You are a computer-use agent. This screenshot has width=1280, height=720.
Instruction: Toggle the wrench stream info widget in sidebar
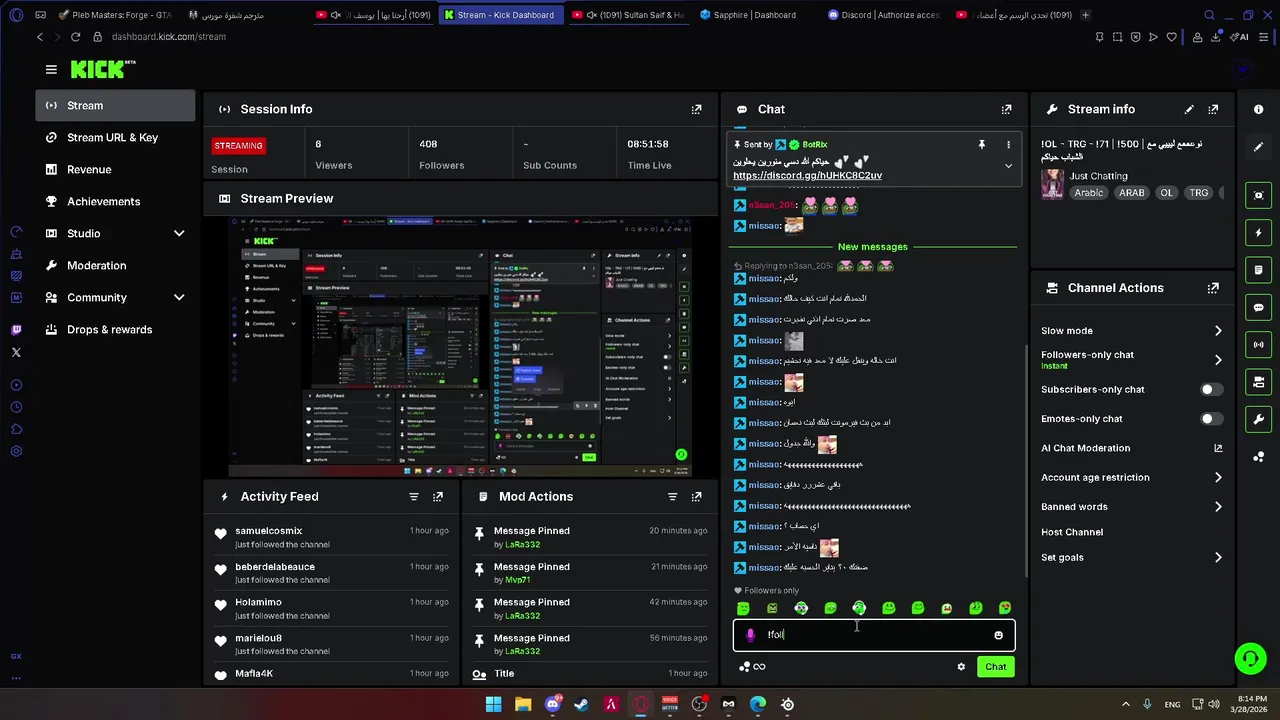(1259, 419)
